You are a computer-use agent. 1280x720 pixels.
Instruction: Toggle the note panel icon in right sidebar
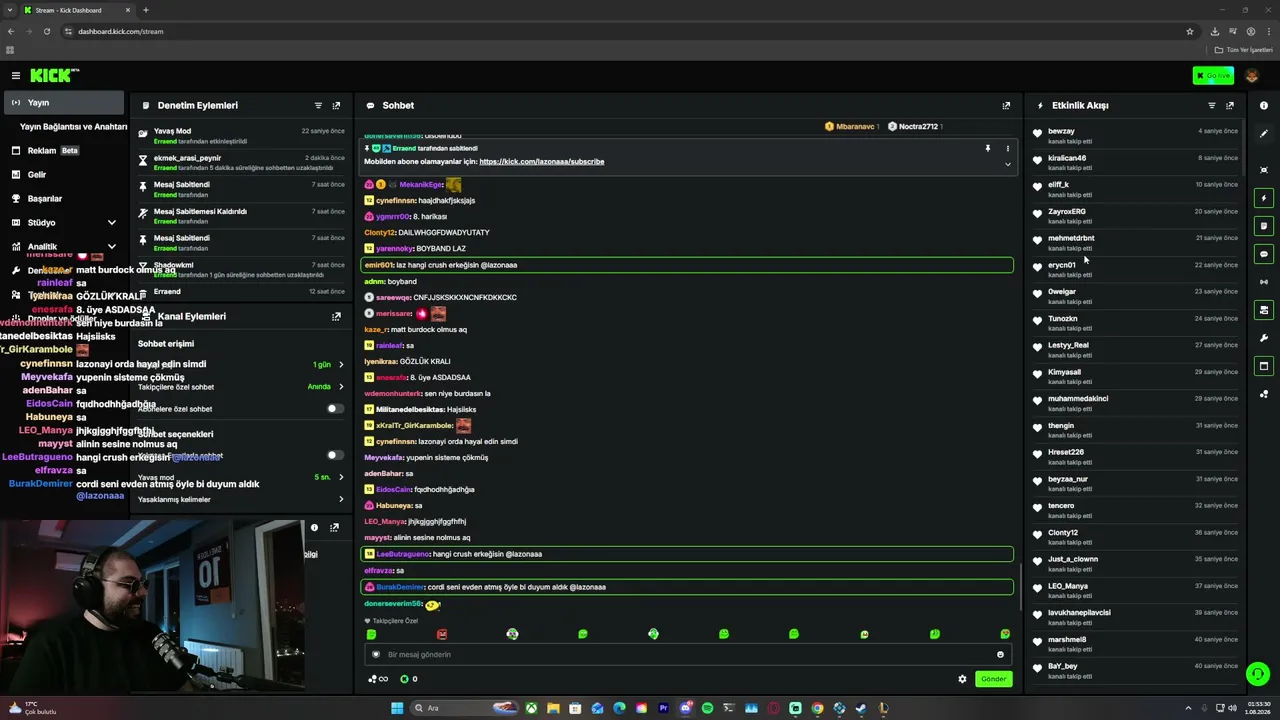tap(1264, 226)
